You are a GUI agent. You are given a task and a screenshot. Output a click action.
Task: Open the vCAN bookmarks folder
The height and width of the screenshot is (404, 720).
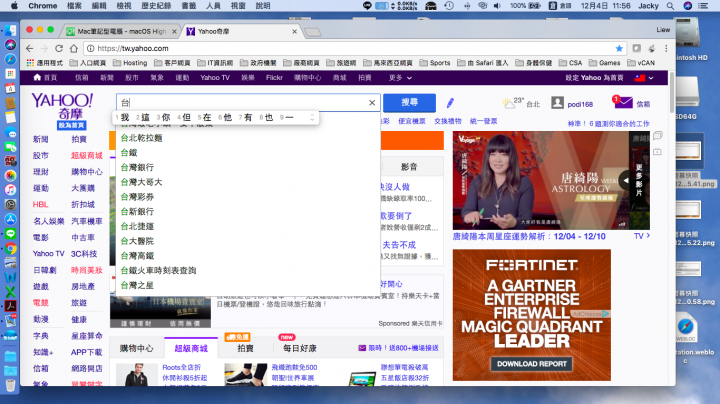[x=641, y=62]
